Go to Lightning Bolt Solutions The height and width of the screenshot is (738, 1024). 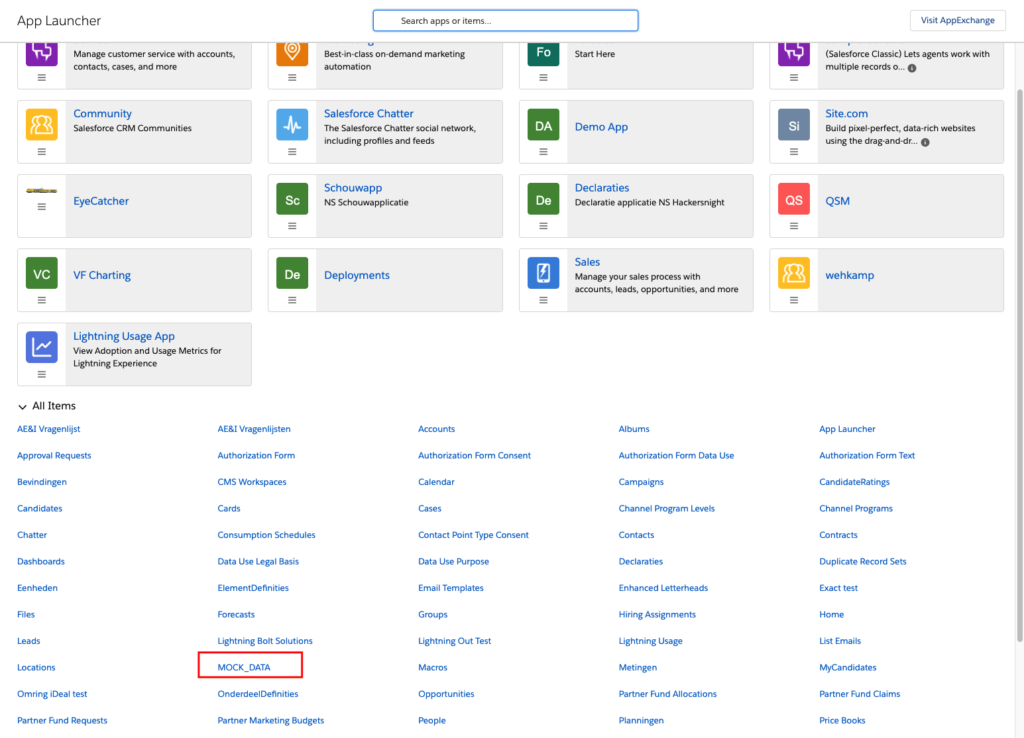[265, 641]
